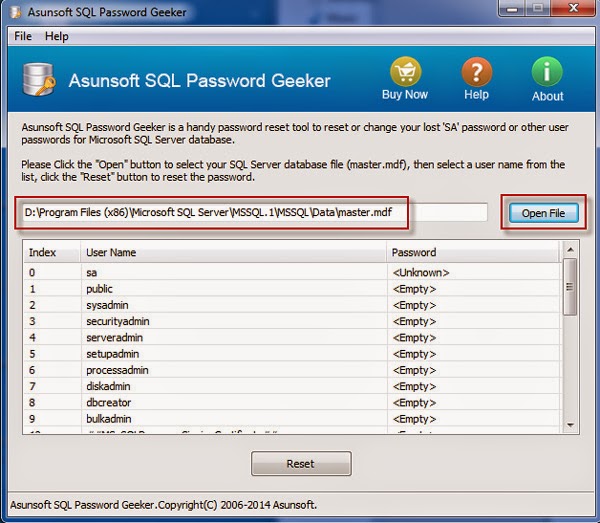The width and height of the screenshot is (600, 523).
Task: Open the Help menu
Action: [x=57, y=36]
